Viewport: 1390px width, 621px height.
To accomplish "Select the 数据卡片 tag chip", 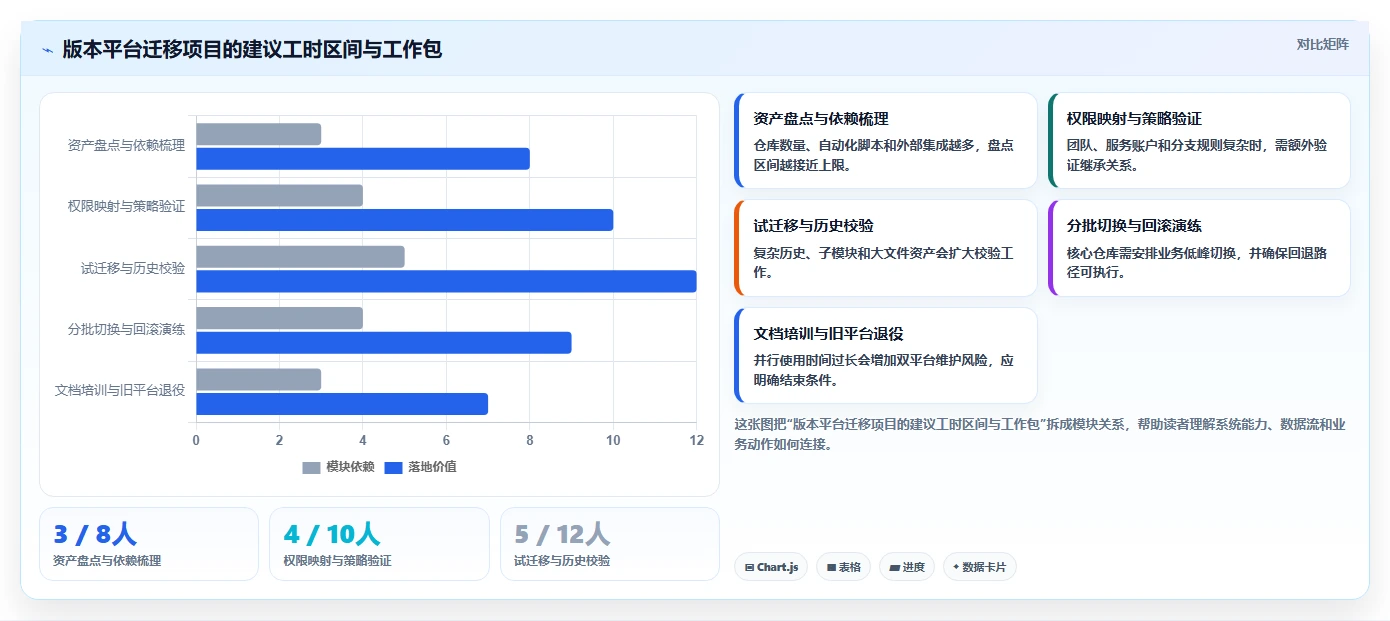I will click(x=980, y=567).
